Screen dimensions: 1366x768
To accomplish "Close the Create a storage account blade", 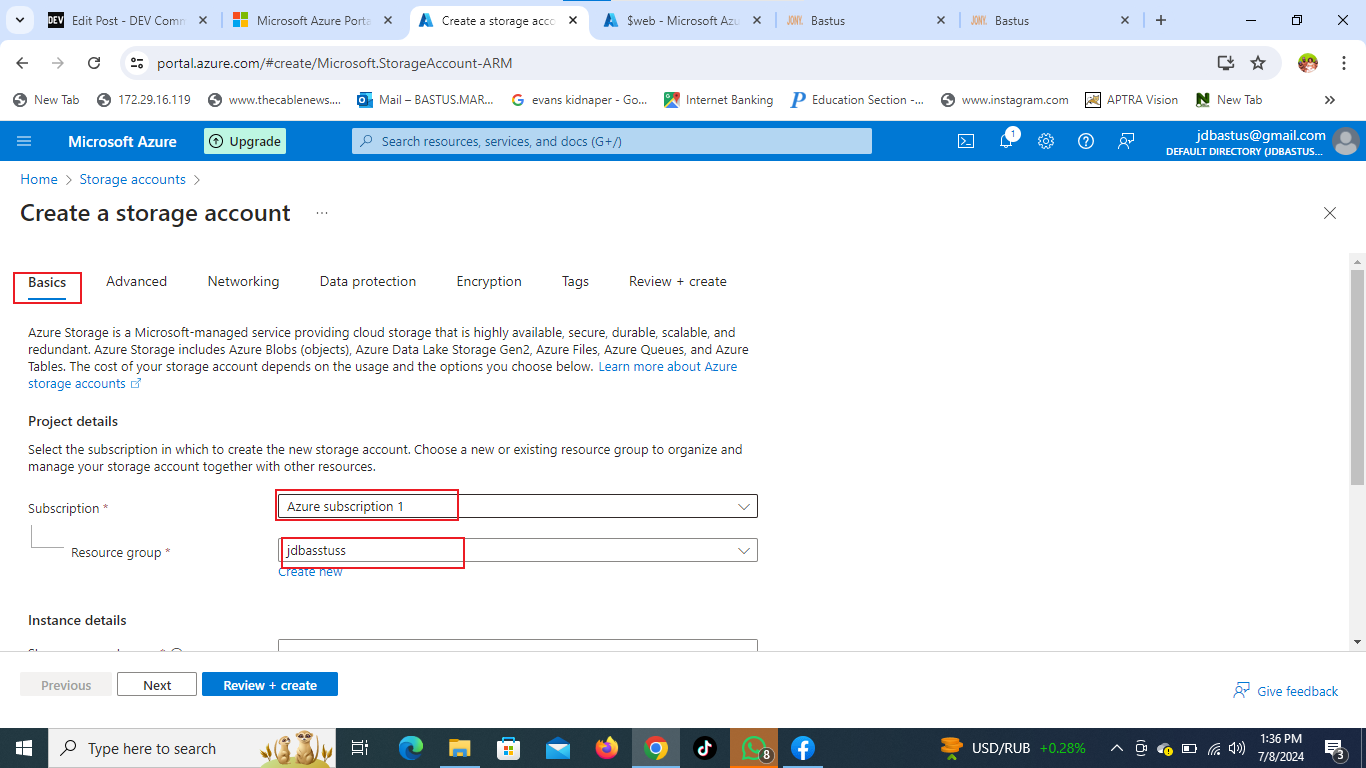I will (1330, 213).
